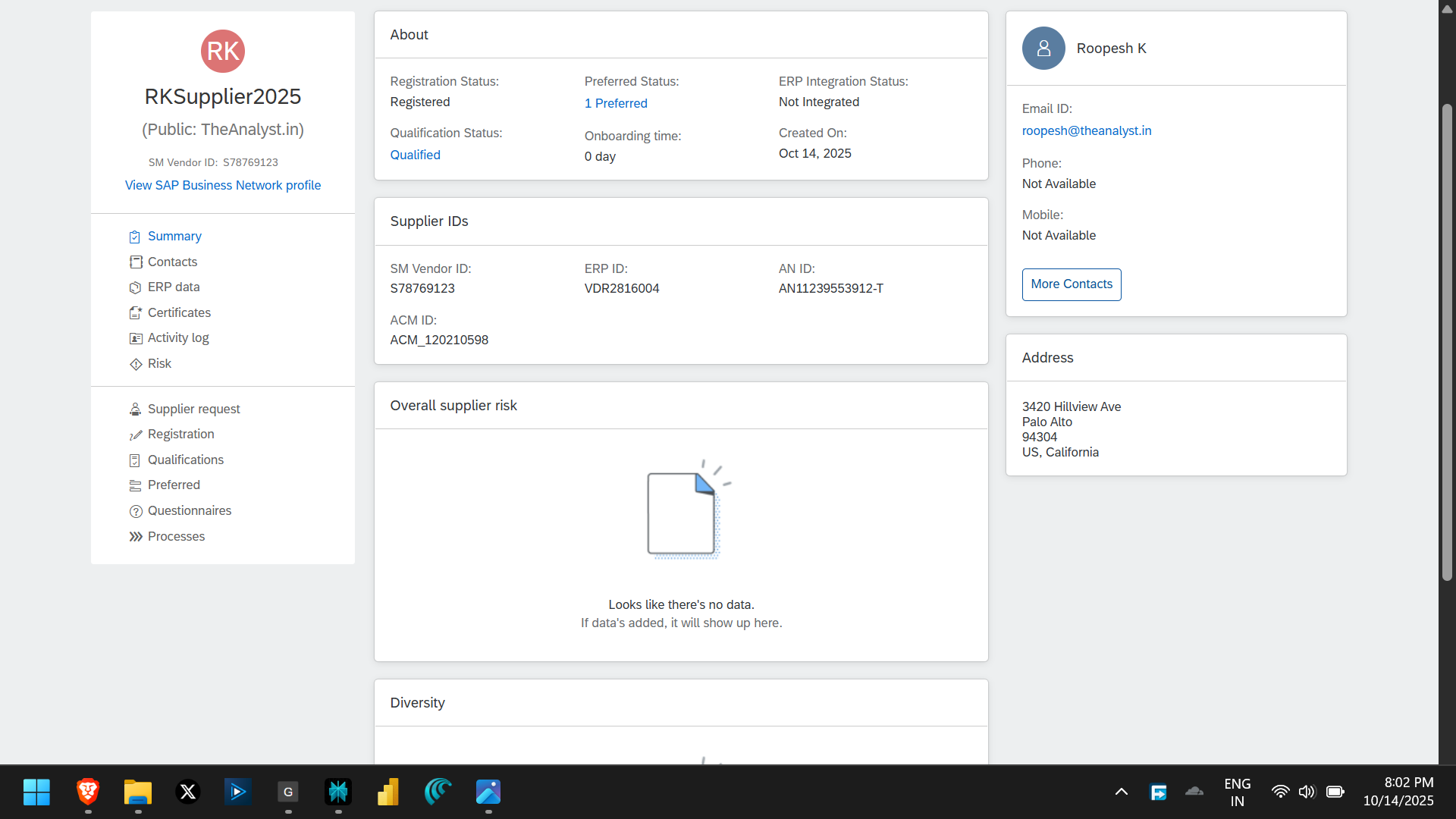
Task: Click the Supplier request person icon
Action: click(135, 409)
